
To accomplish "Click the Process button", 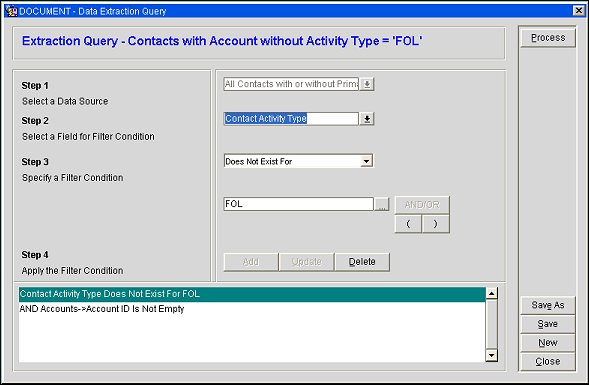I will coord(548,38).
